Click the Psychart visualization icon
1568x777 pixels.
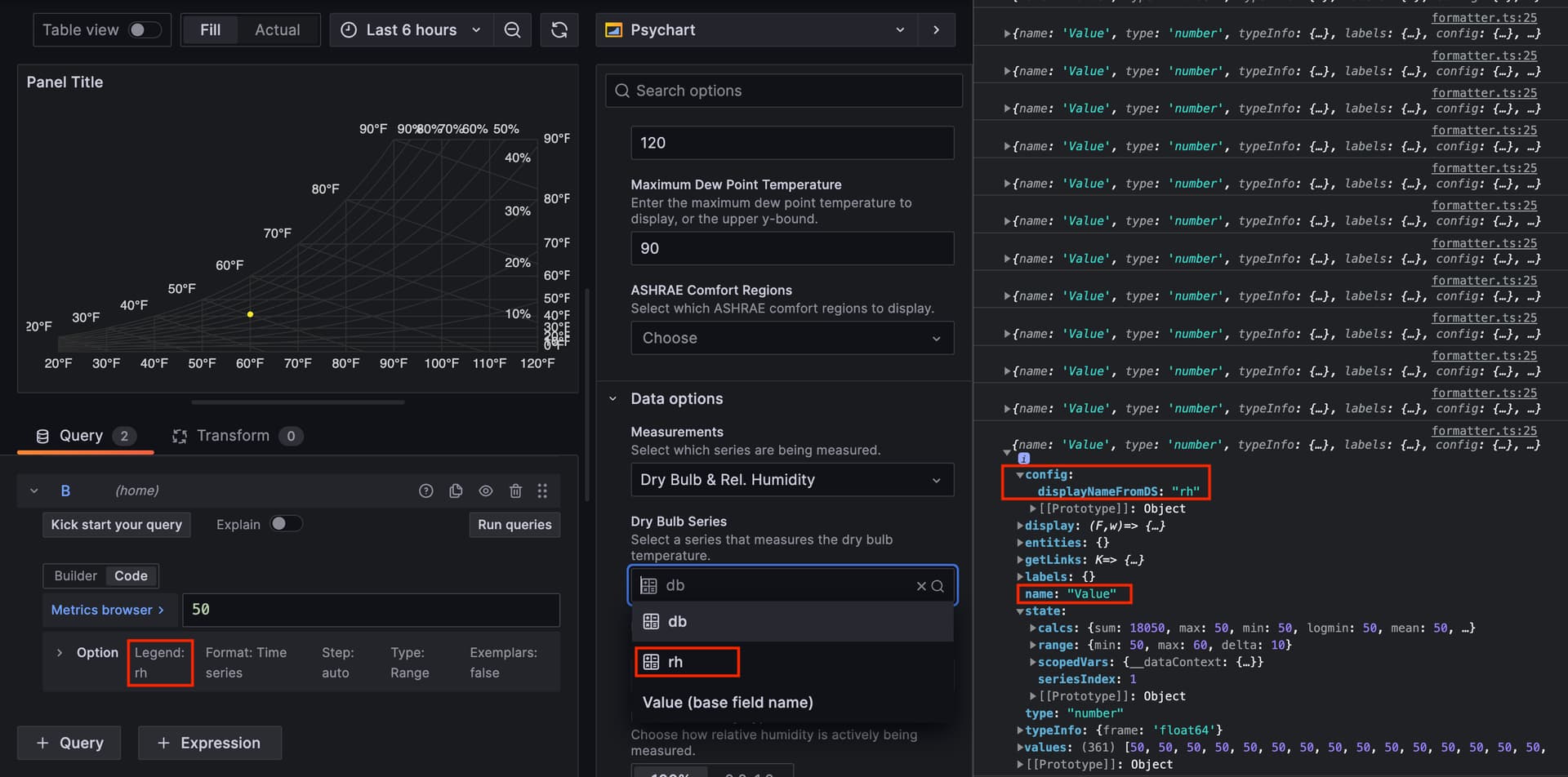pyautogui.click(x=612, y=29)
